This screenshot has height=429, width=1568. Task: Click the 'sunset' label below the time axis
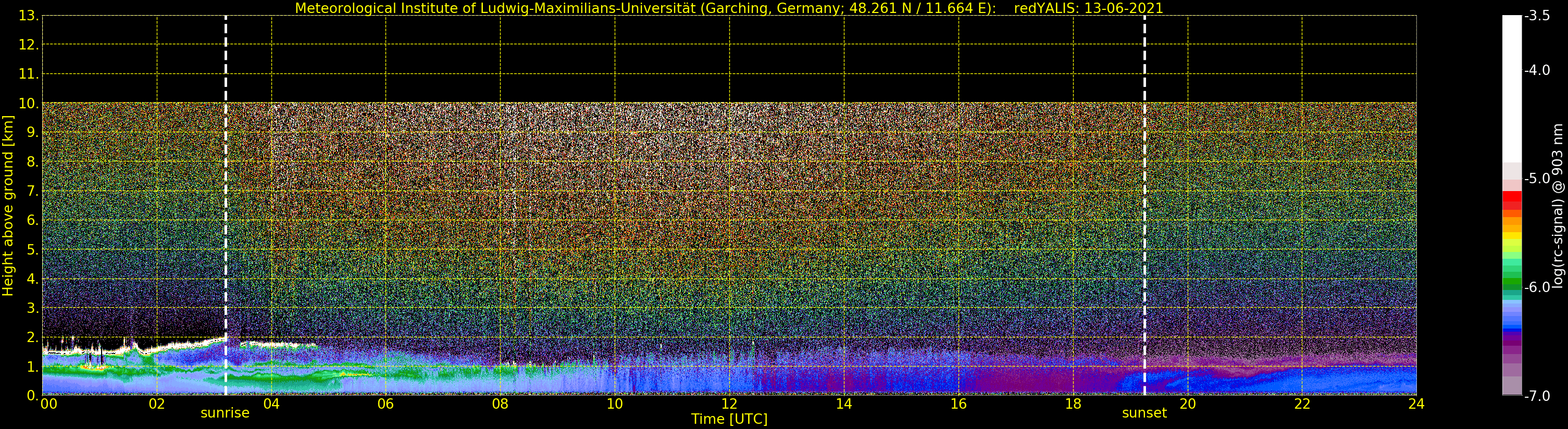point(1144,413)
